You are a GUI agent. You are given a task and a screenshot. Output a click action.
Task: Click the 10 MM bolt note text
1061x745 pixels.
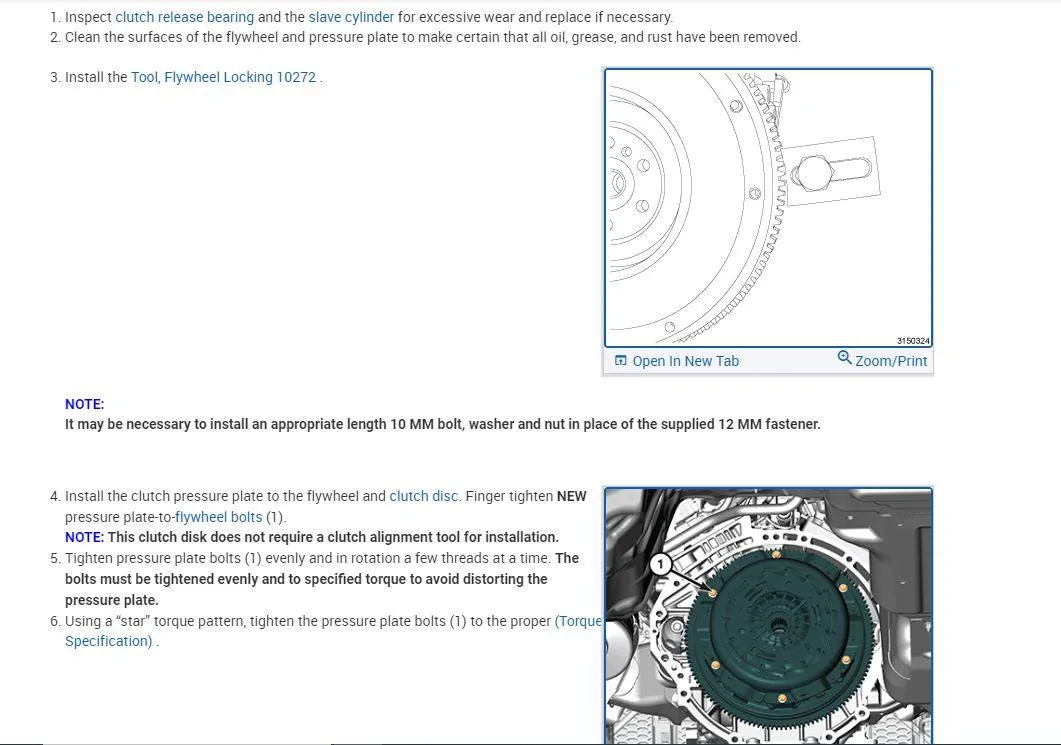[x=443, y=424]
